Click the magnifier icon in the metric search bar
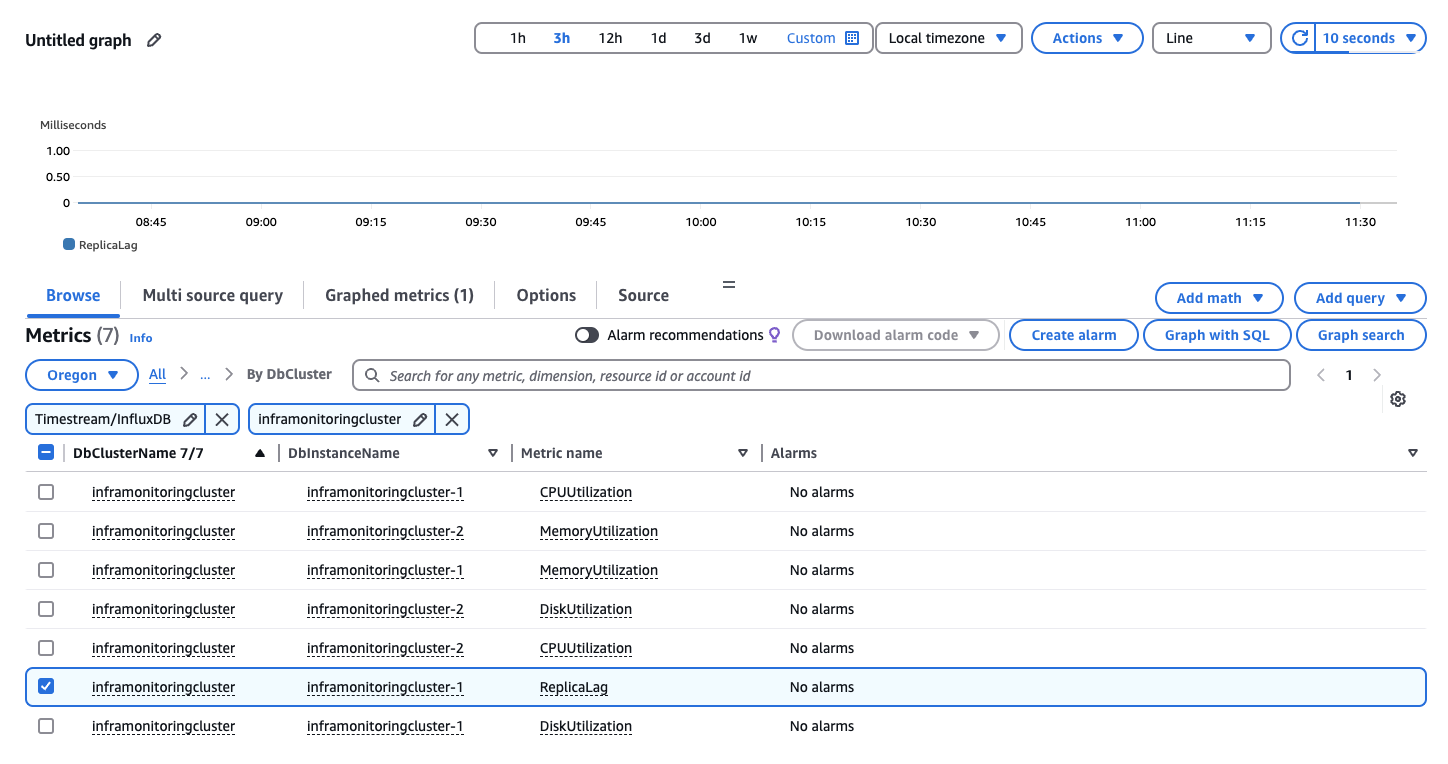 click(371, 374)
